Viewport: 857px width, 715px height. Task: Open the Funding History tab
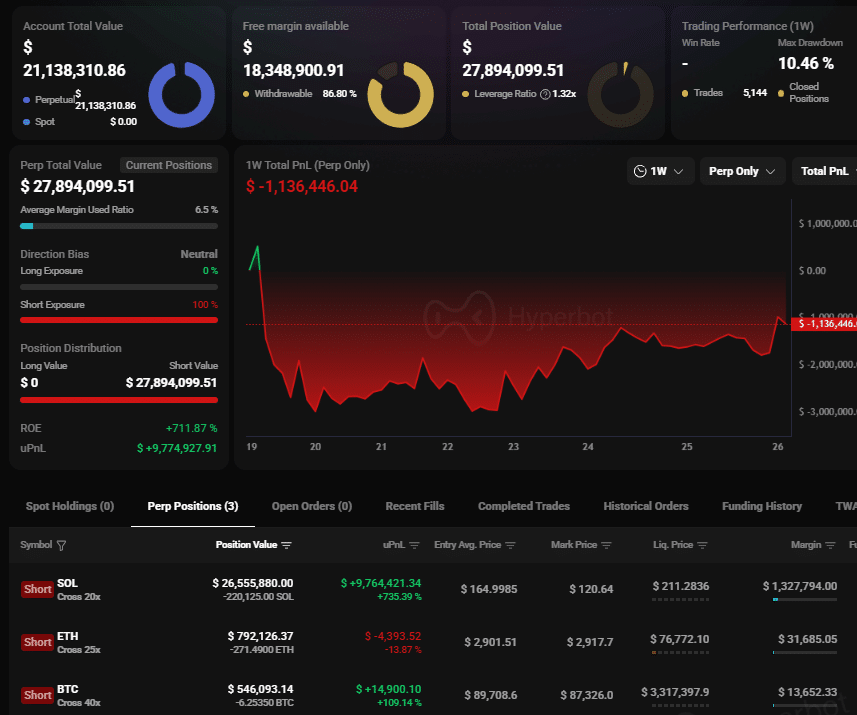761,506
